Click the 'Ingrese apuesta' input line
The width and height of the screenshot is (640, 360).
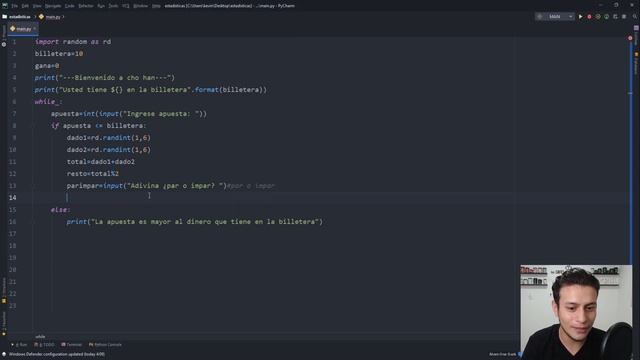click(x=129, y=114)
